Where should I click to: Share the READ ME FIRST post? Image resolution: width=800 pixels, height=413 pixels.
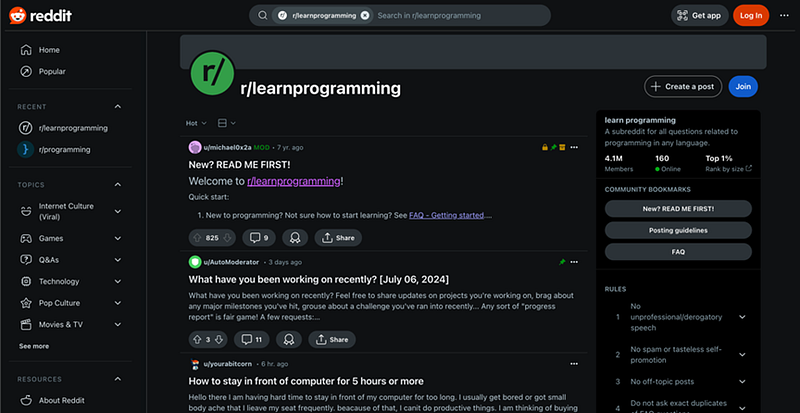click(x=338, y=238)
